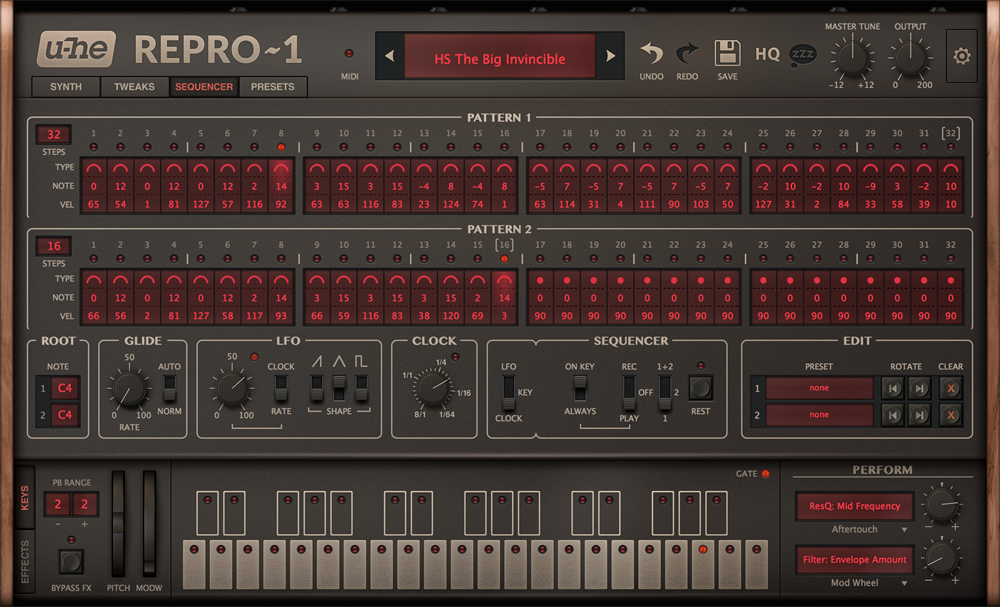Click the Mod Wheel amount knob

coord(942,559)
